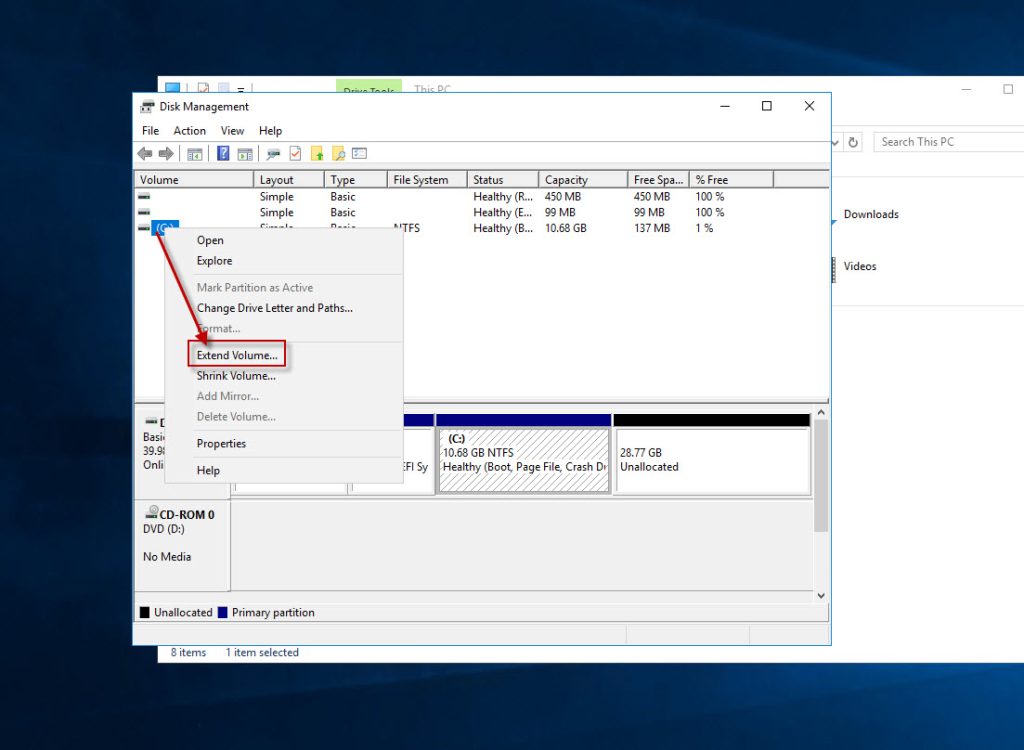Choose Extend Volume from context menu
Image resolution: width=1024 pixels, height=750 pixels.
237,355
